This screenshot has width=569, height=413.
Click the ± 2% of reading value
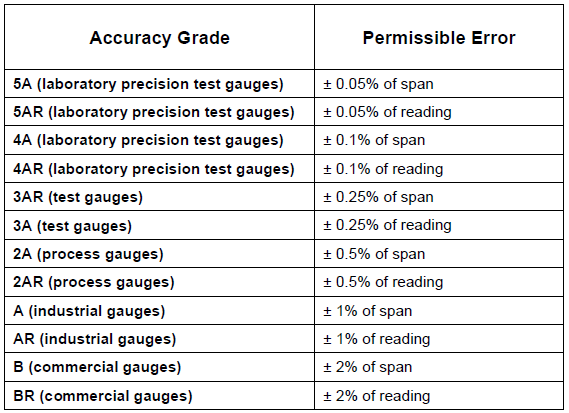[x=376, y=396]
